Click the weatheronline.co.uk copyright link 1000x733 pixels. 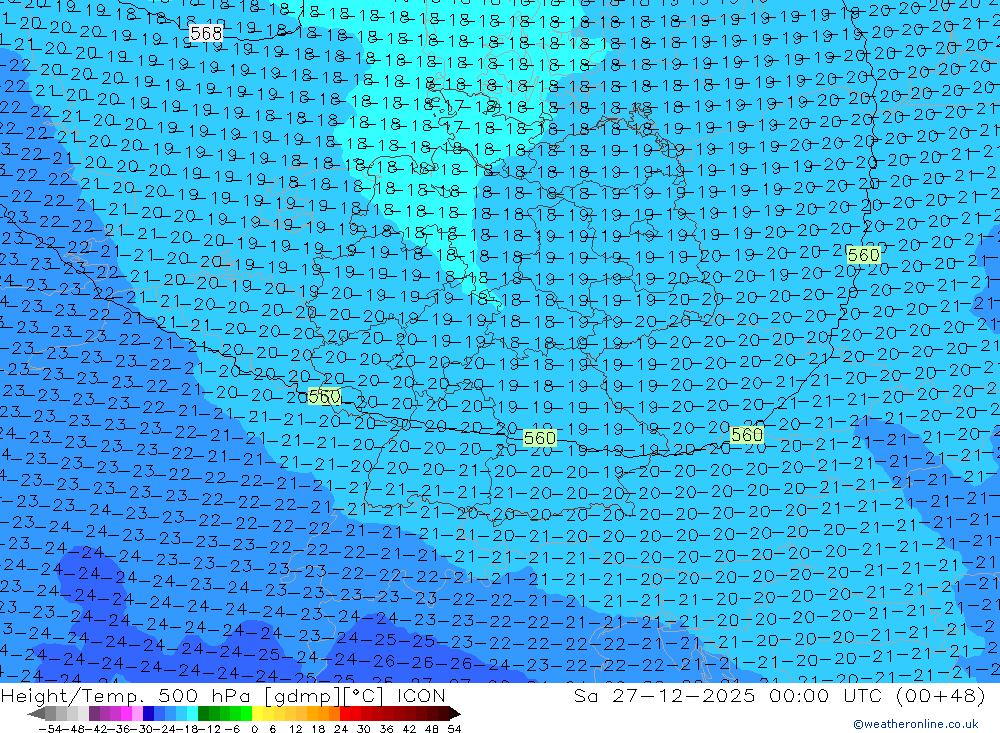coord(916,724)
